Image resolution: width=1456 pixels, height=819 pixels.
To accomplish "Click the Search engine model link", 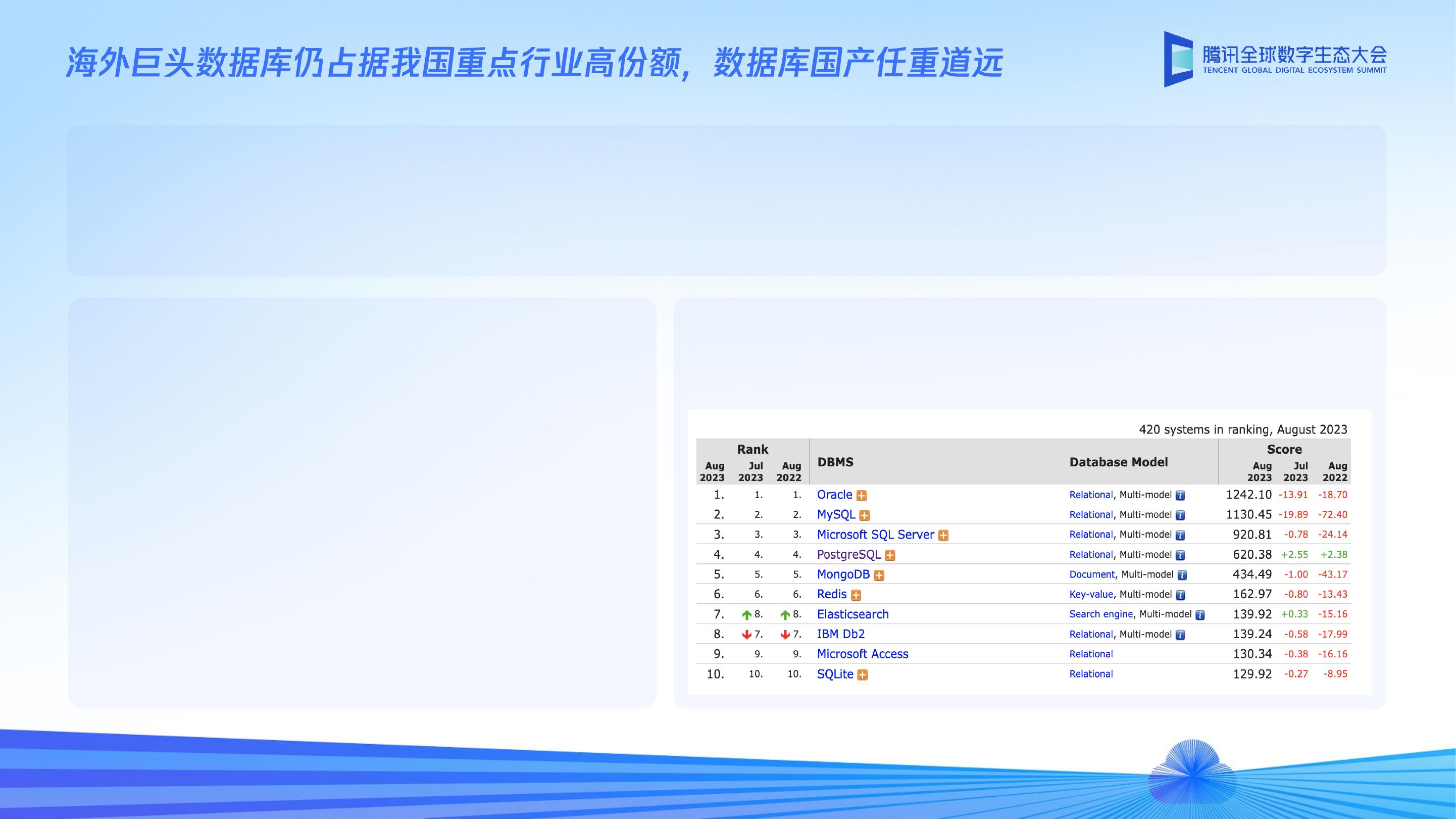I will click(x=1100, y=614).
